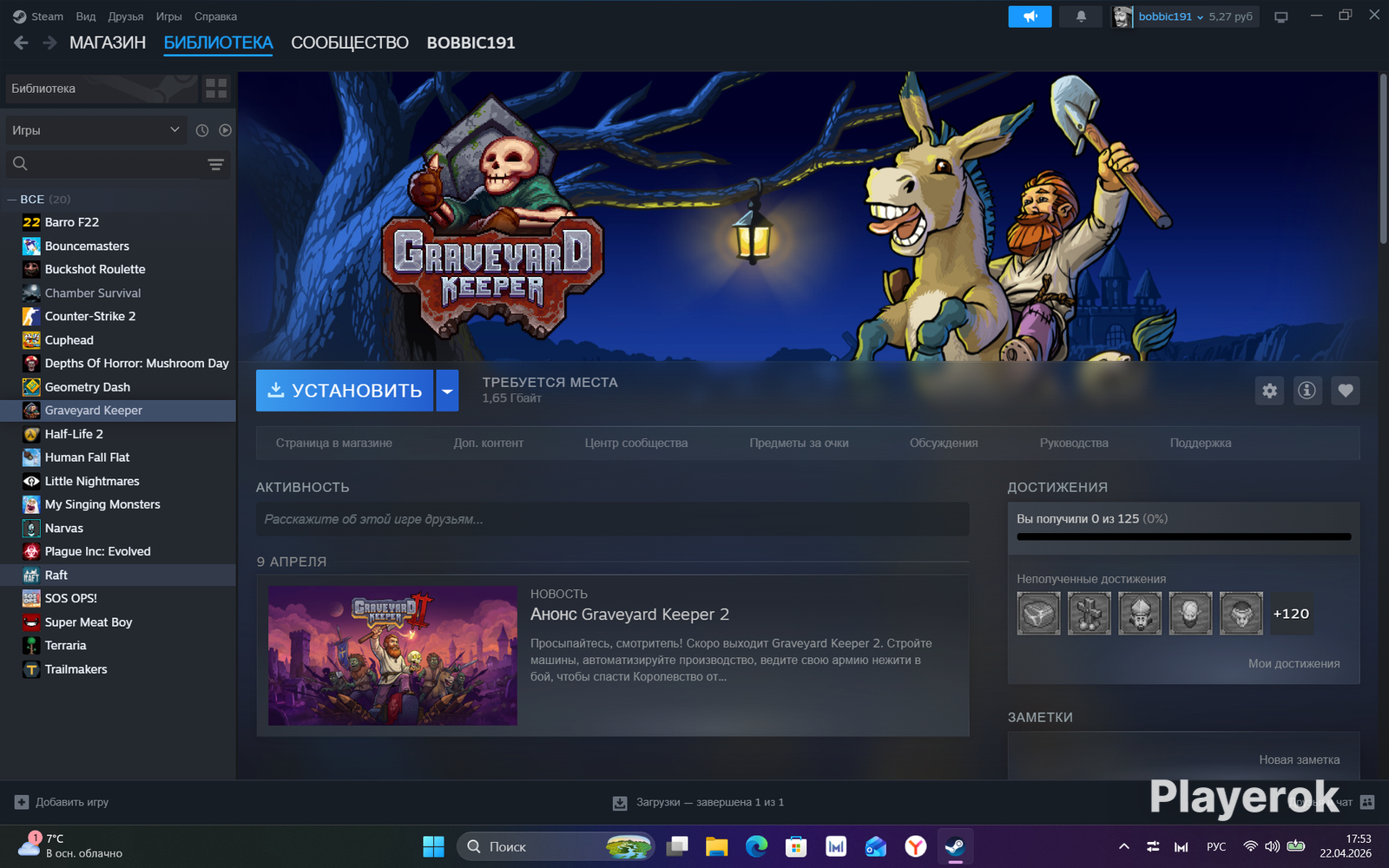Open the Справка menu

click(215, 16)
